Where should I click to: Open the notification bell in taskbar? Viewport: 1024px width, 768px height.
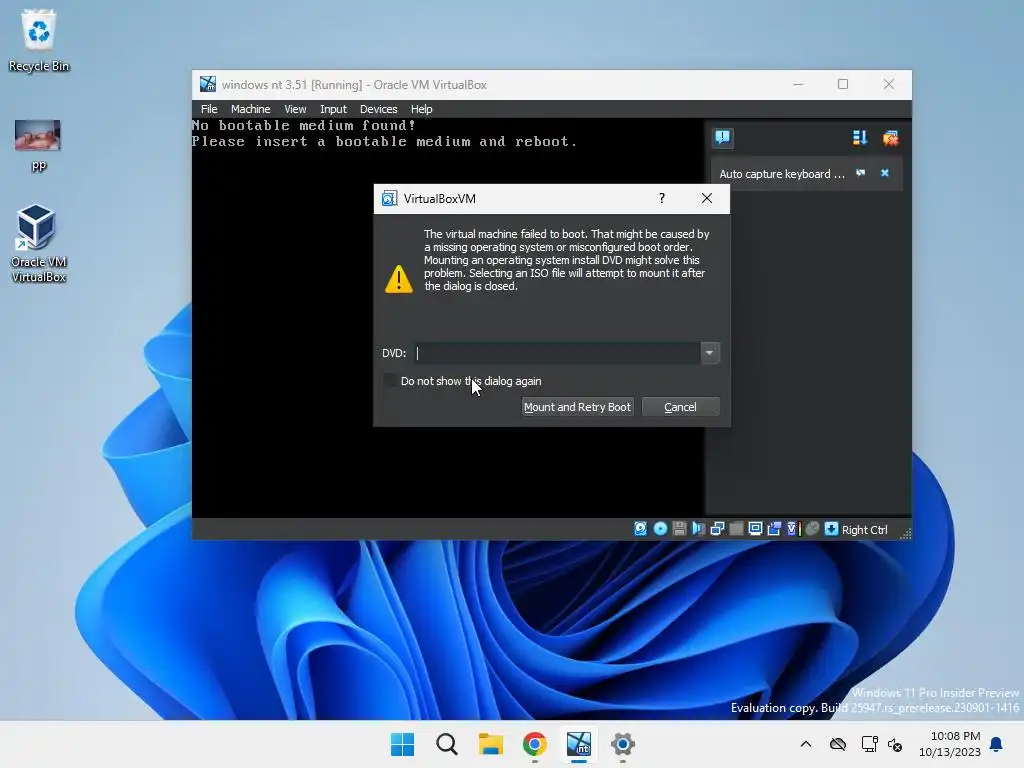(997, 744)
